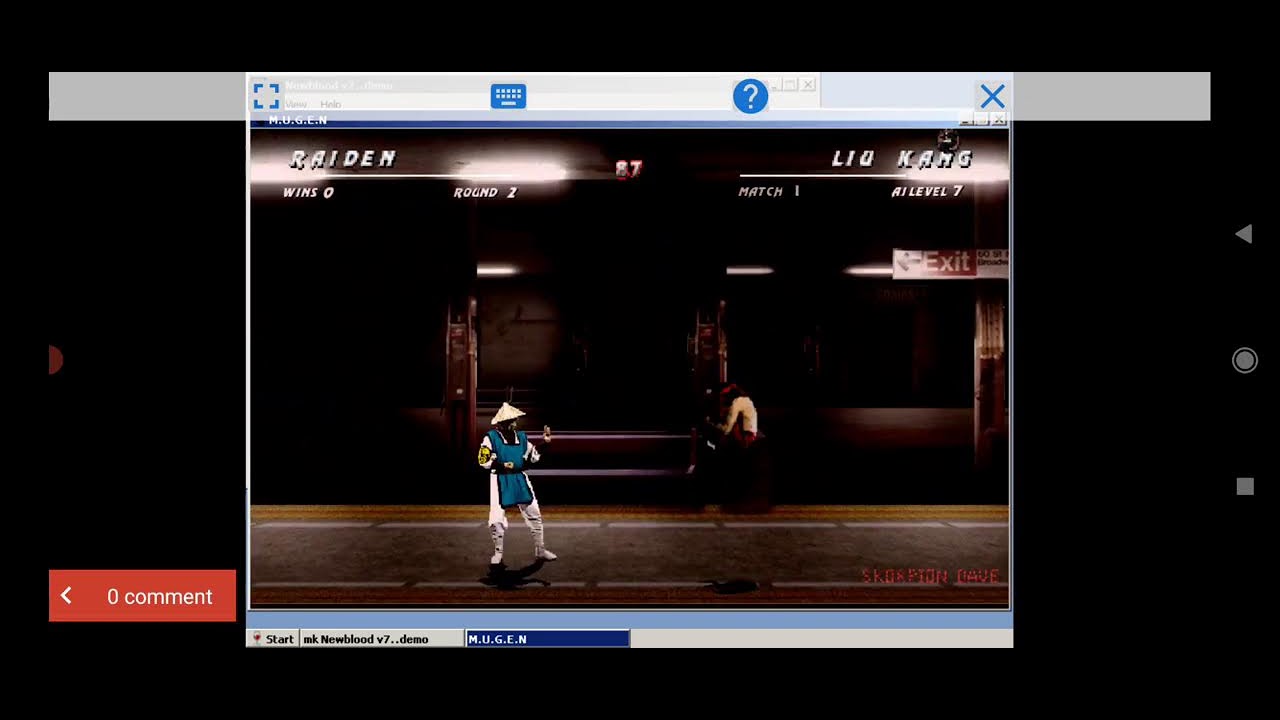Open the on-screen keyboard icon
This screenshot has width=1280, height=720.
tap(508, 96)
